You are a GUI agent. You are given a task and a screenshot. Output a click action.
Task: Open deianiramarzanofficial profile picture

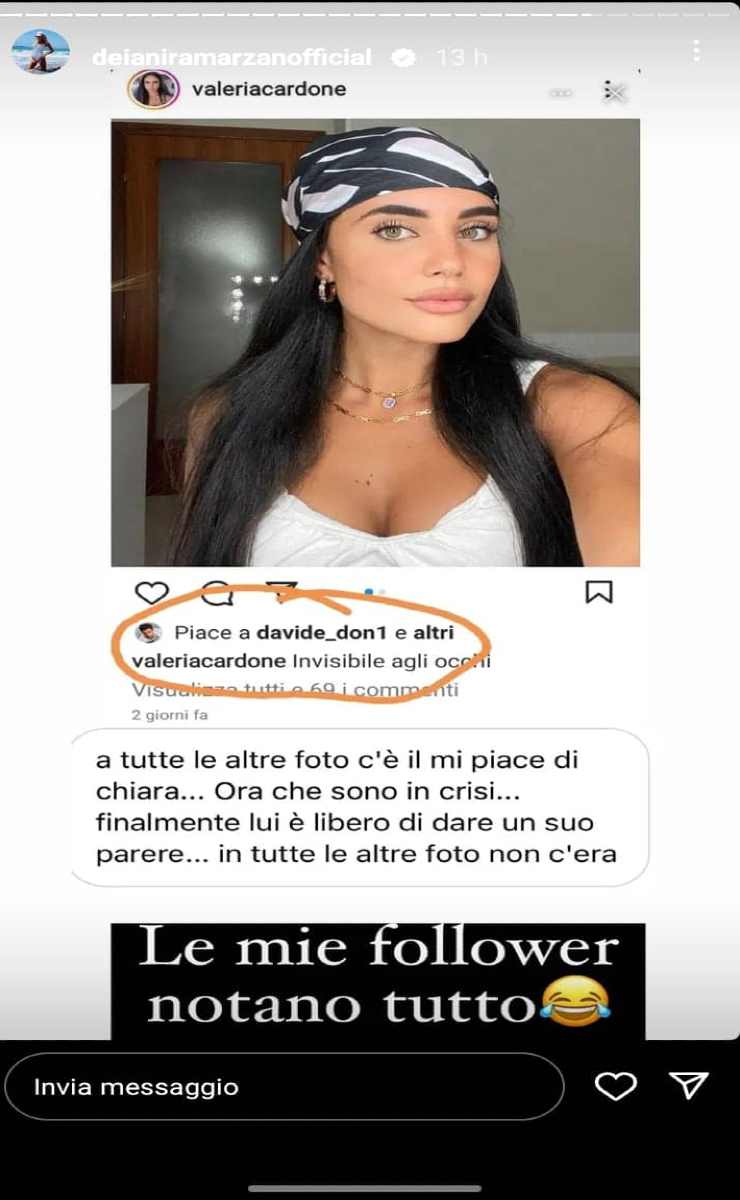tap(41, 50)
